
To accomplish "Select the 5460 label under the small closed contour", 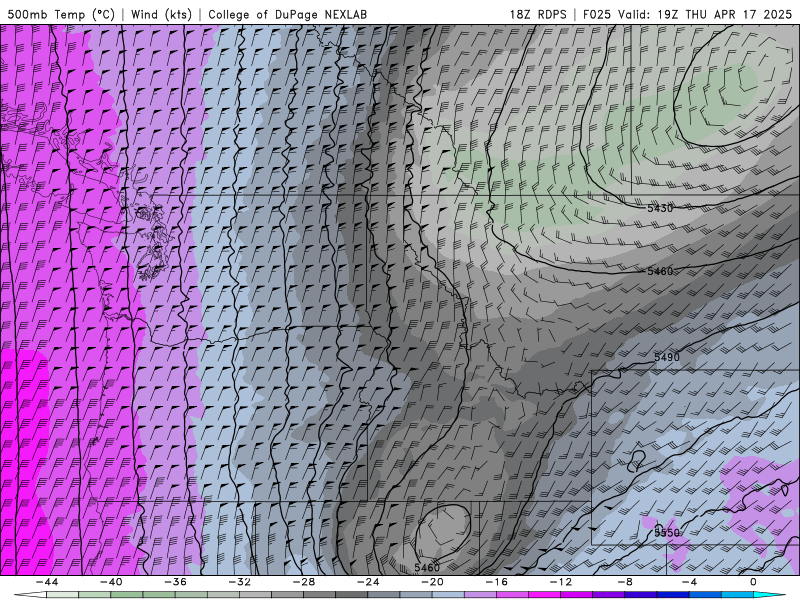I will pos(427,567).
